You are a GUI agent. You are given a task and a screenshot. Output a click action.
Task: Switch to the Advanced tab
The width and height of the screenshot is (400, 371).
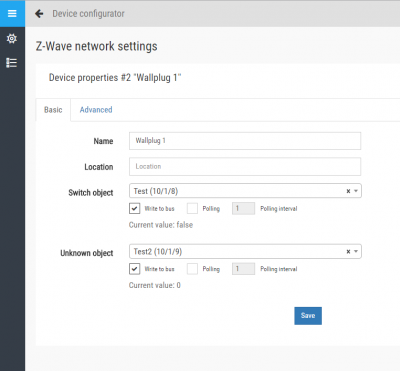point(96,110)
